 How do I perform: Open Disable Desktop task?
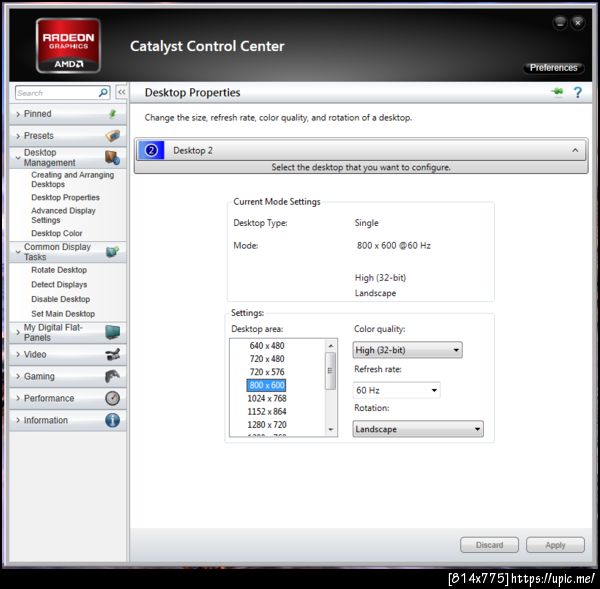coord(60,299)
